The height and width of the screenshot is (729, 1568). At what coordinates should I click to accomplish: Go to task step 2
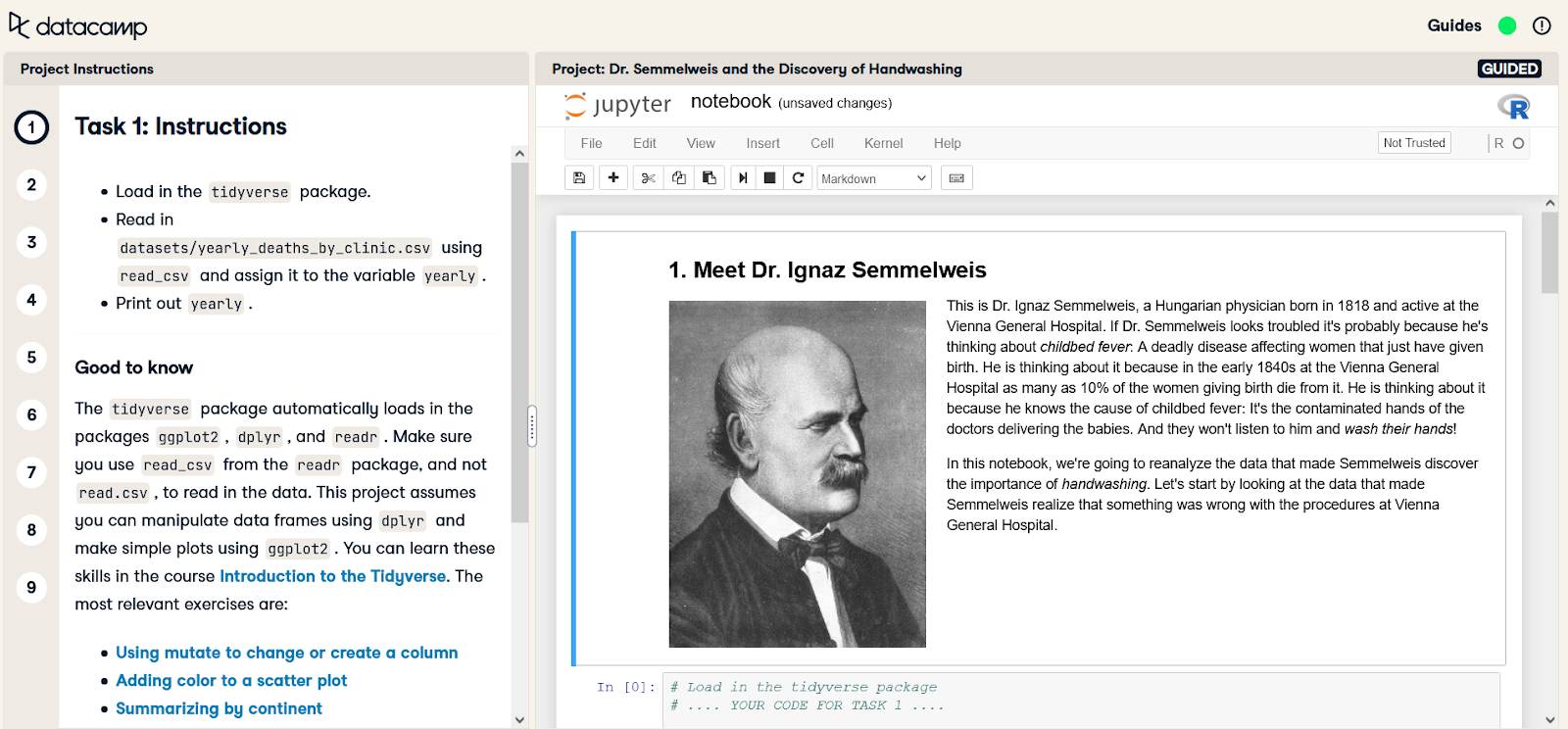point(31,184)
